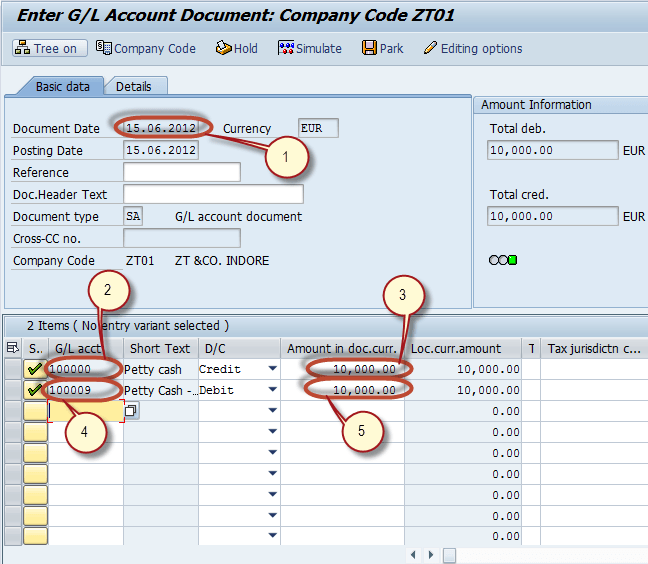Click the table select-all icon in header corner
The width and height of the screenshot is (648, 564).
click(x=12, y=348)
